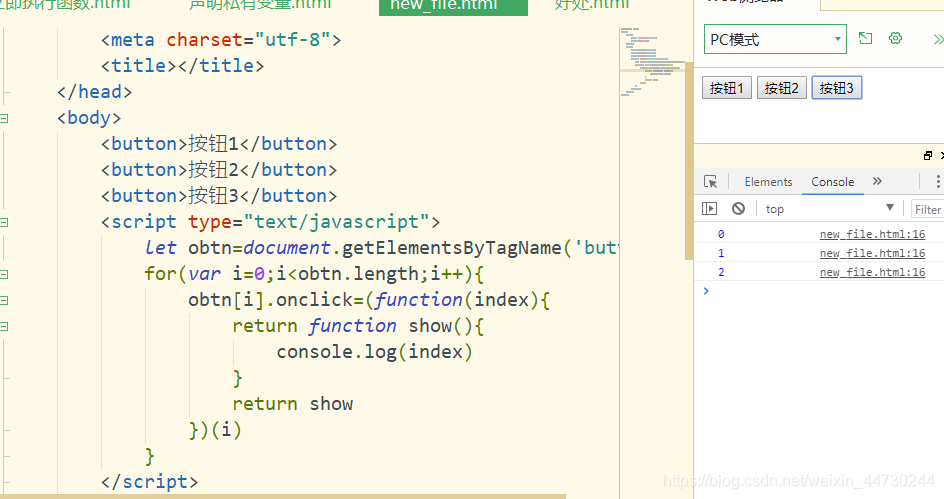
Task: Switch to the Elements devtools tab
Action: coord(768,182)
